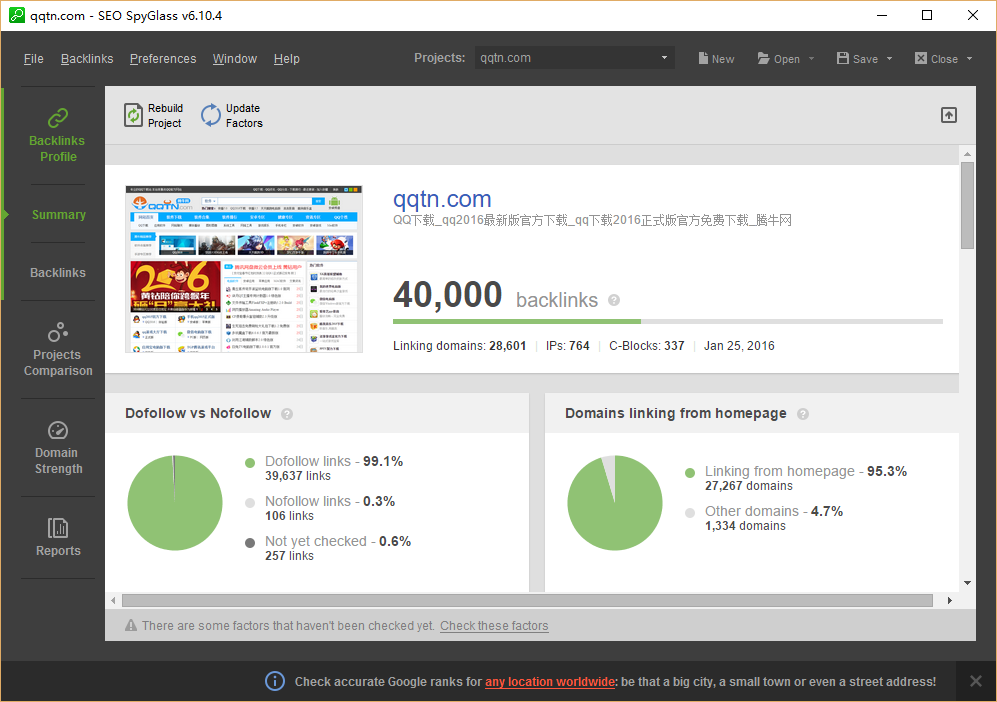The image size is (997, 702).
Task: Open Projects Comparison in the sidebar
Action: click(58, 349)
